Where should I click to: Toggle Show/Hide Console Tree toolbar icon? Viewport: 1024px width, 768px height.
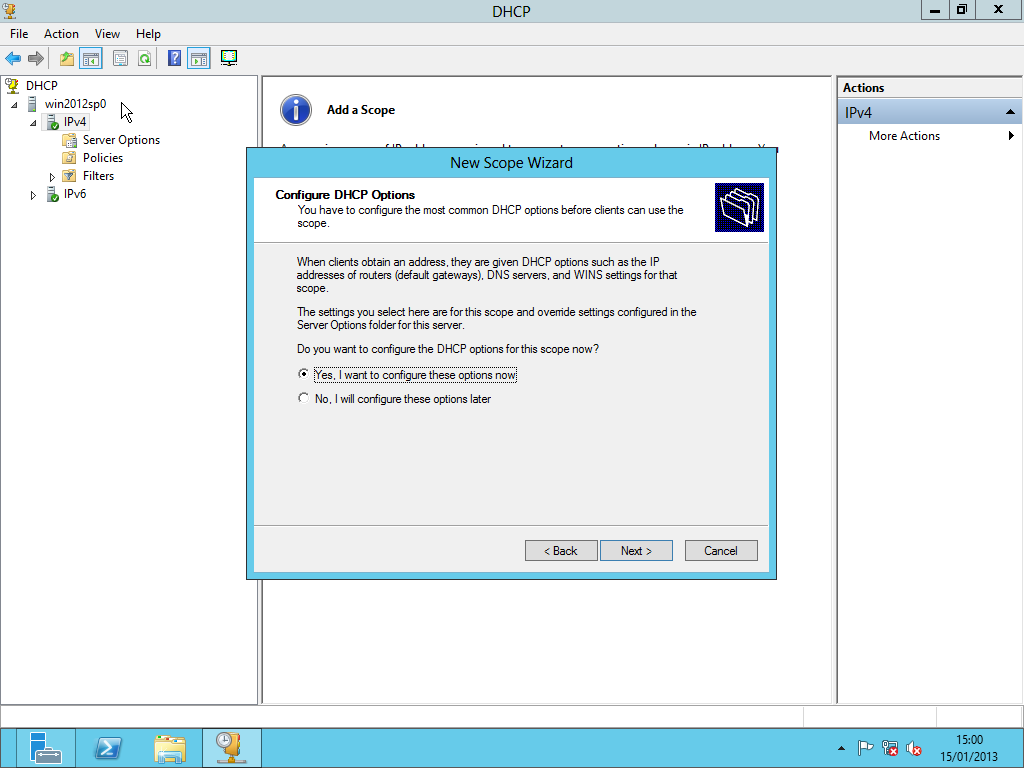point(91,59)
